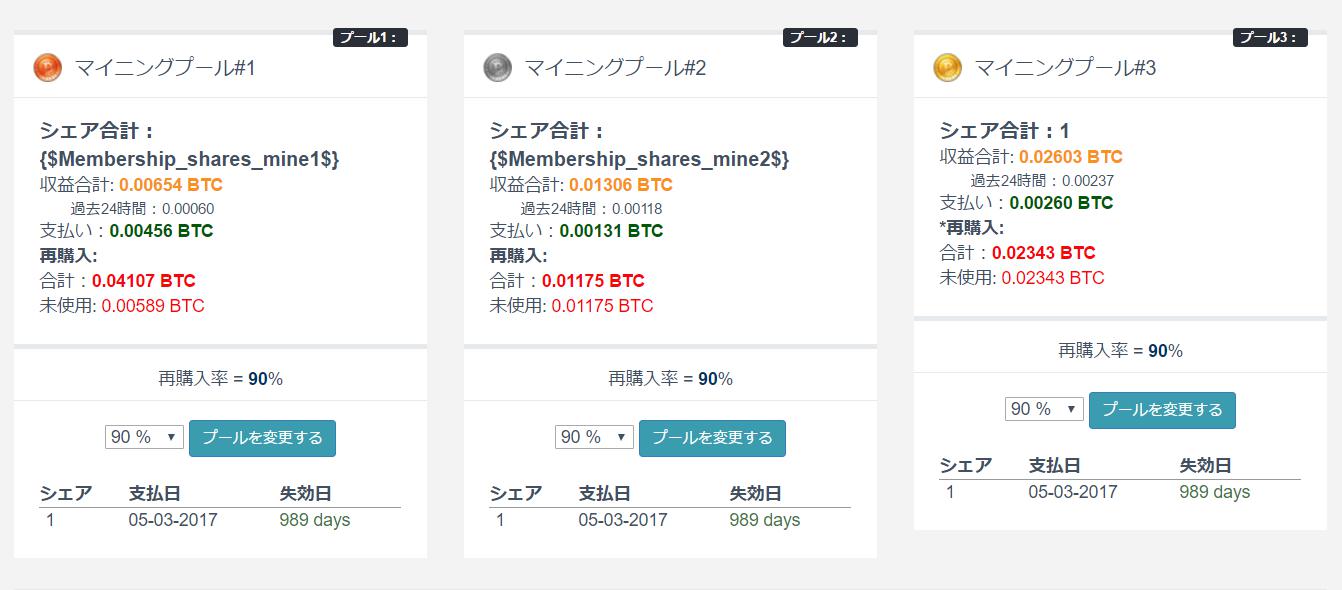Click プールを変更する button in pool #1
Image resolution: width=1342 pixels, height=590 pixels.
(262, 438)
